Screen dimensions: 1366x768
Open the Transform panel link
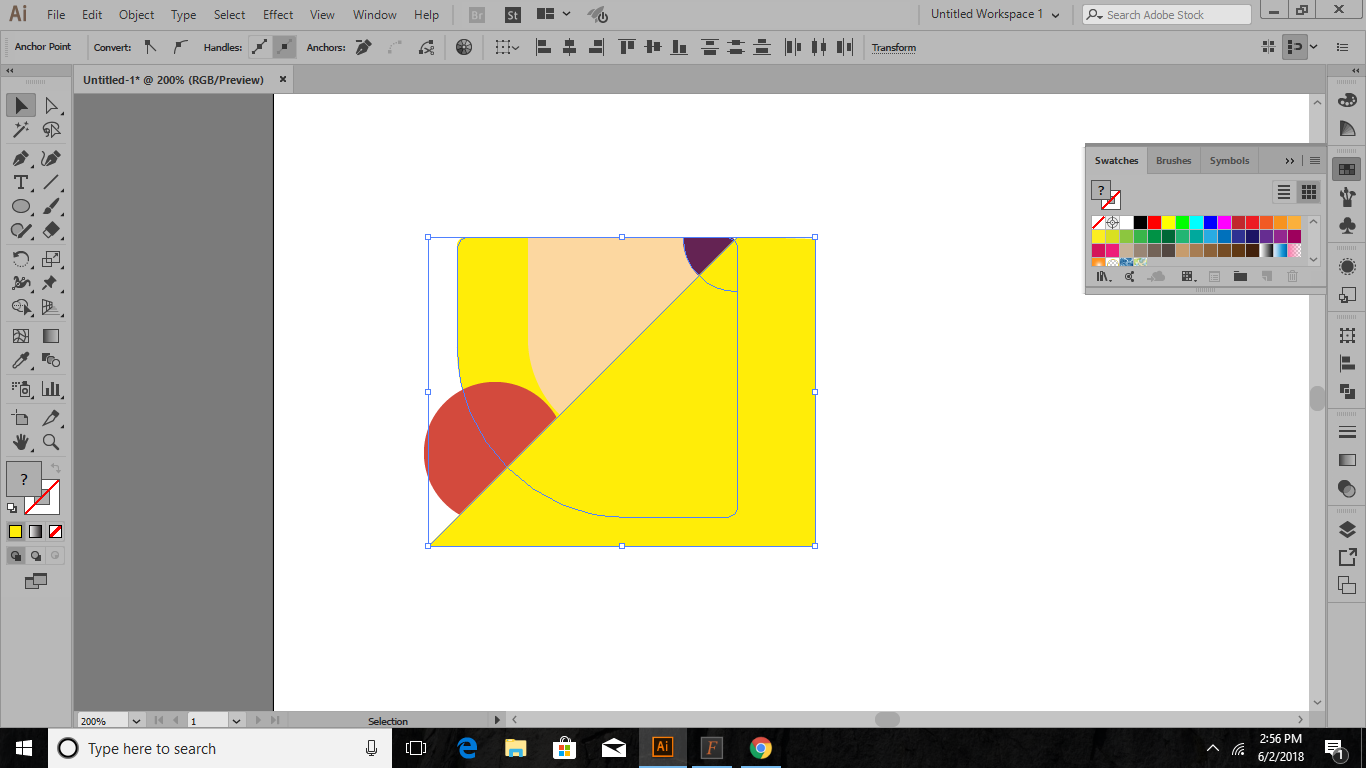tap(894, 48)
